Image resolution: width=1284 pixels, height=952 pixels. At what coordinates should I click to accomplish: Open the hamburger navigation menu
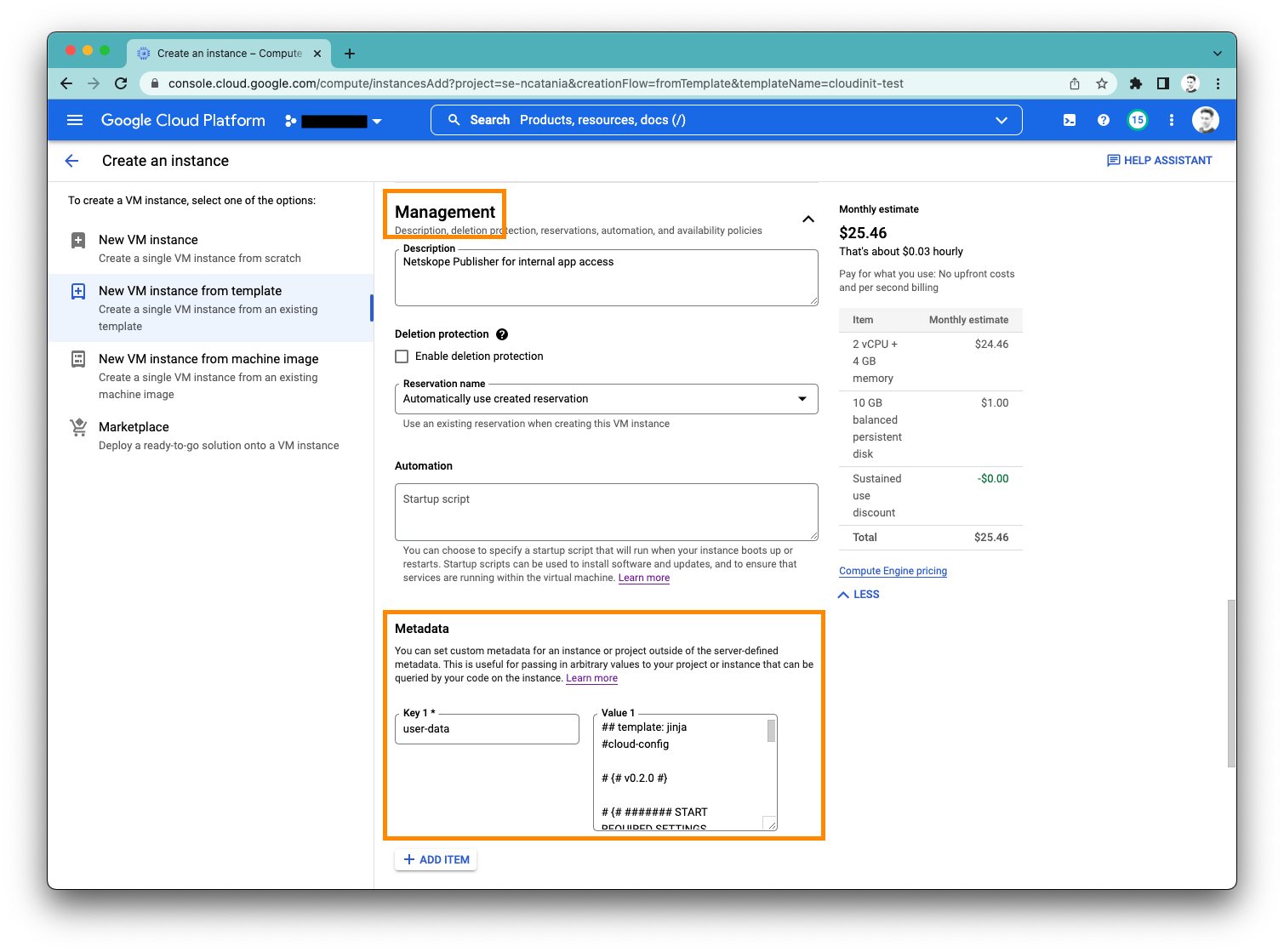[x=75, y=120]
